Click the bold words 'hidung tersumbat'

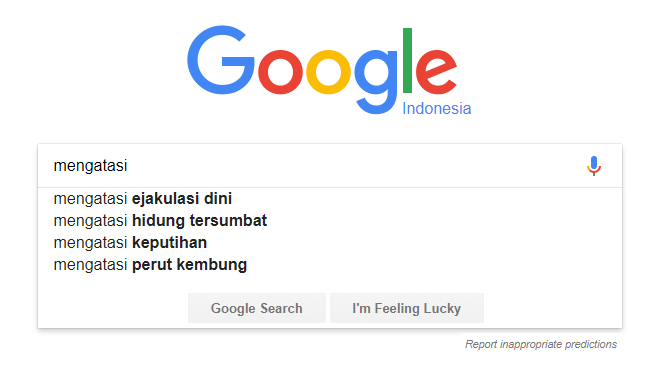pos(200,220)
